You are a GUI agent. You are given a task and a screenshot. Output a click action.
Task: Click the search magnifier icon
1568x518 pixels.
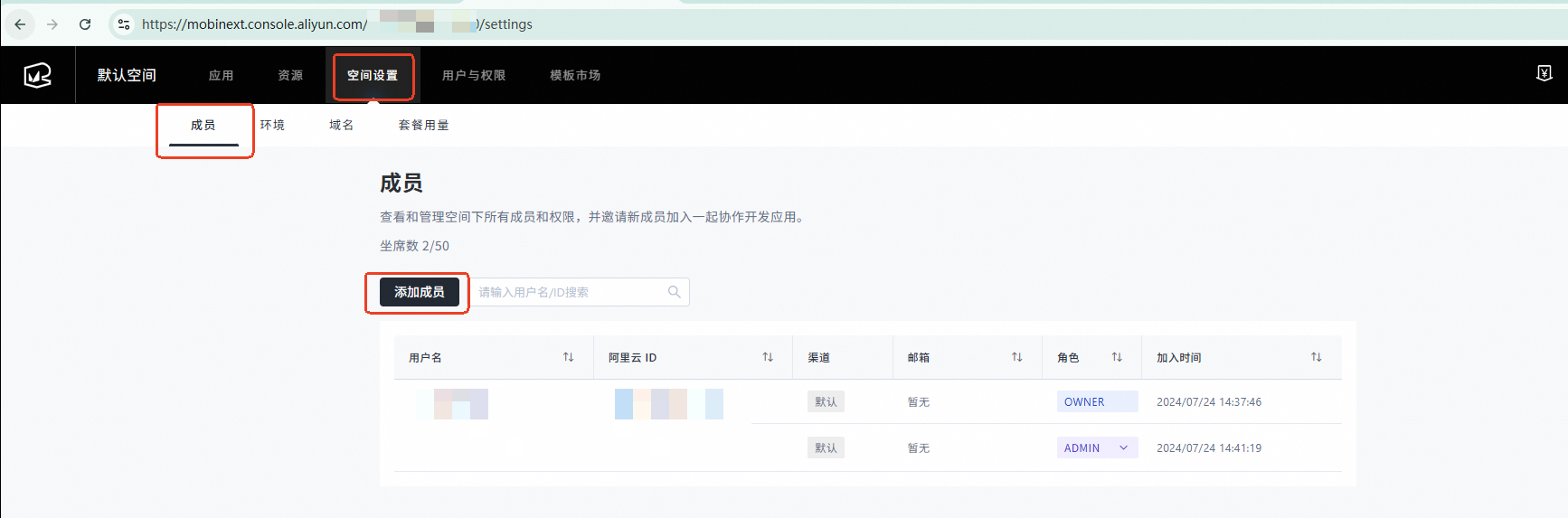point(674,292)
